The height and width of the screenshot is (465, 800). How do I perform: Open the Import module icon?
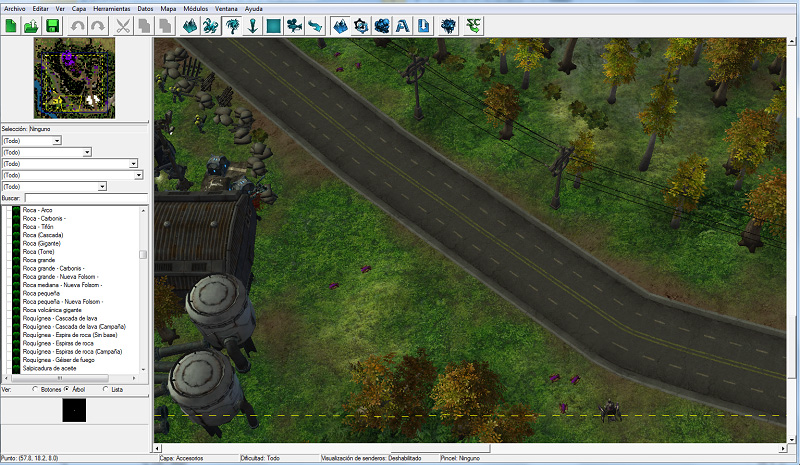pyautogui.click(x=423, y=26)
